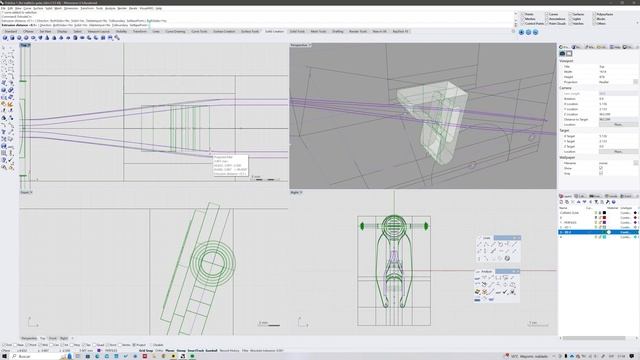Click color swatch of selected blue layer
The image size is (640, 360).
[604, 232]
